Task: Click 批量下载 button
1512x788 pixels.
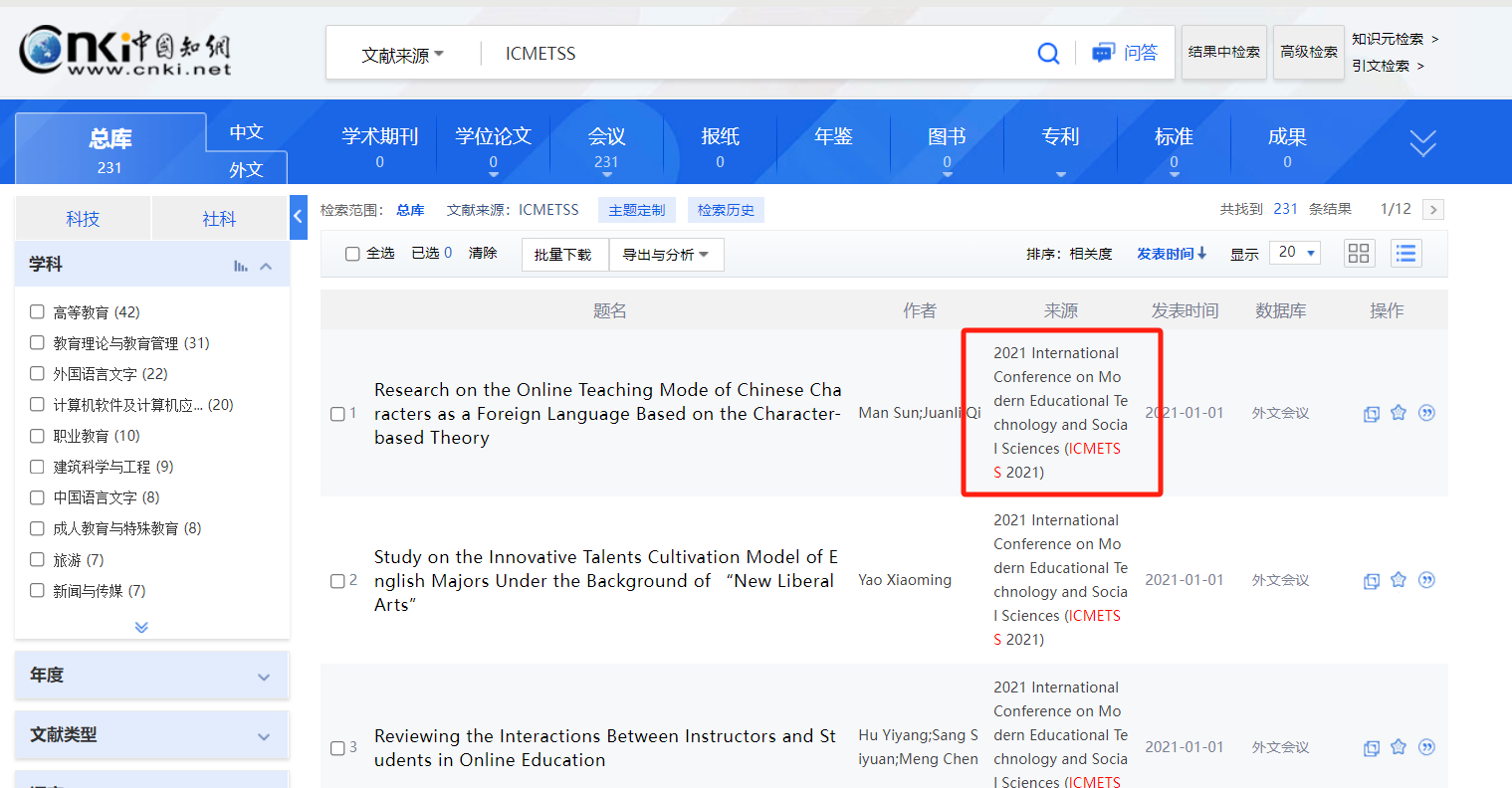Action: (564, 255)
